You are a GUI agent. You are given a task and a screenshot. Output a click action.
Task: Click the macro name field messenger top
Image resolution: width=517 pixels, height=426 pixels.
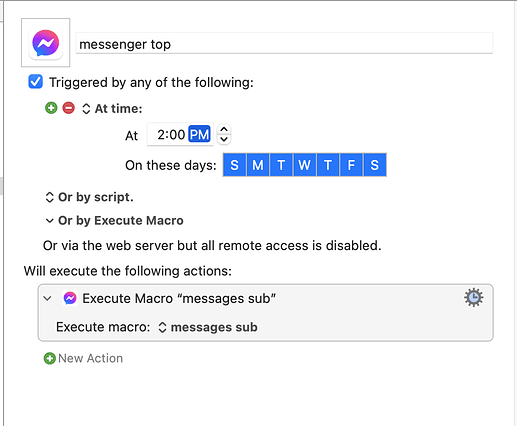pos(284,44)
